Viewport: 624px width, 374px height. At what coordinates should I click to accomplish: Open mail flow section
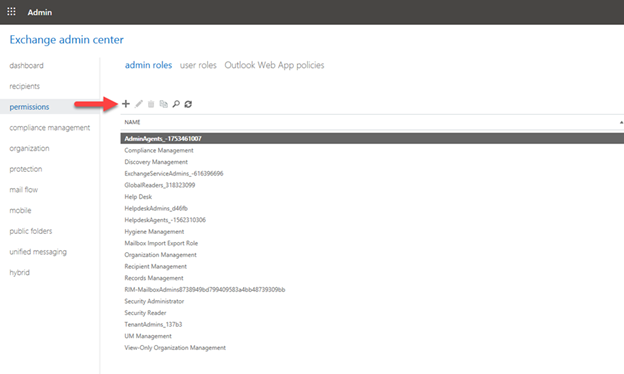pyautogui.click(x=24, y=189)
